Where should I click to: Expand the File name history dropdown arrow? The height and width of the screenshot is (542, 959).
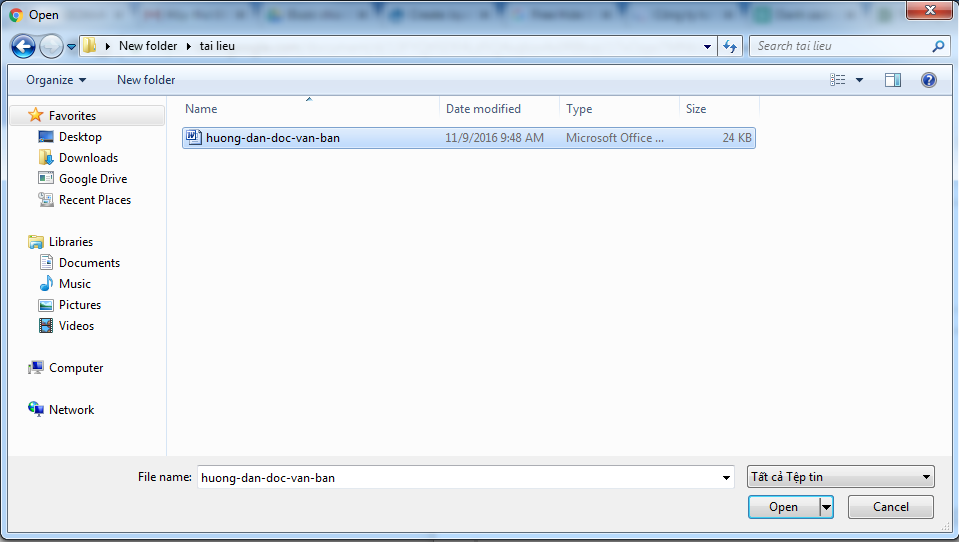tap(727, 478)
